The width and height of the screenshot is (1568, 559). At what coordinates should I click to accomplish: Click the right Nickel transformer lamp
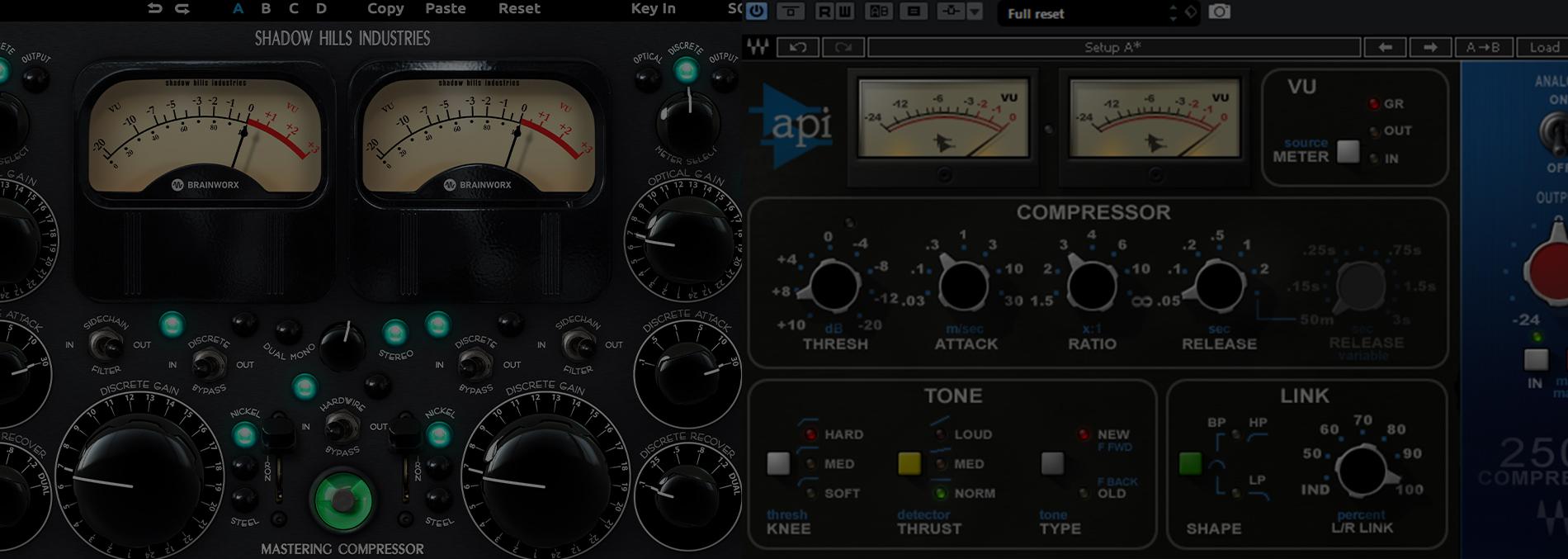click(439, 434)
